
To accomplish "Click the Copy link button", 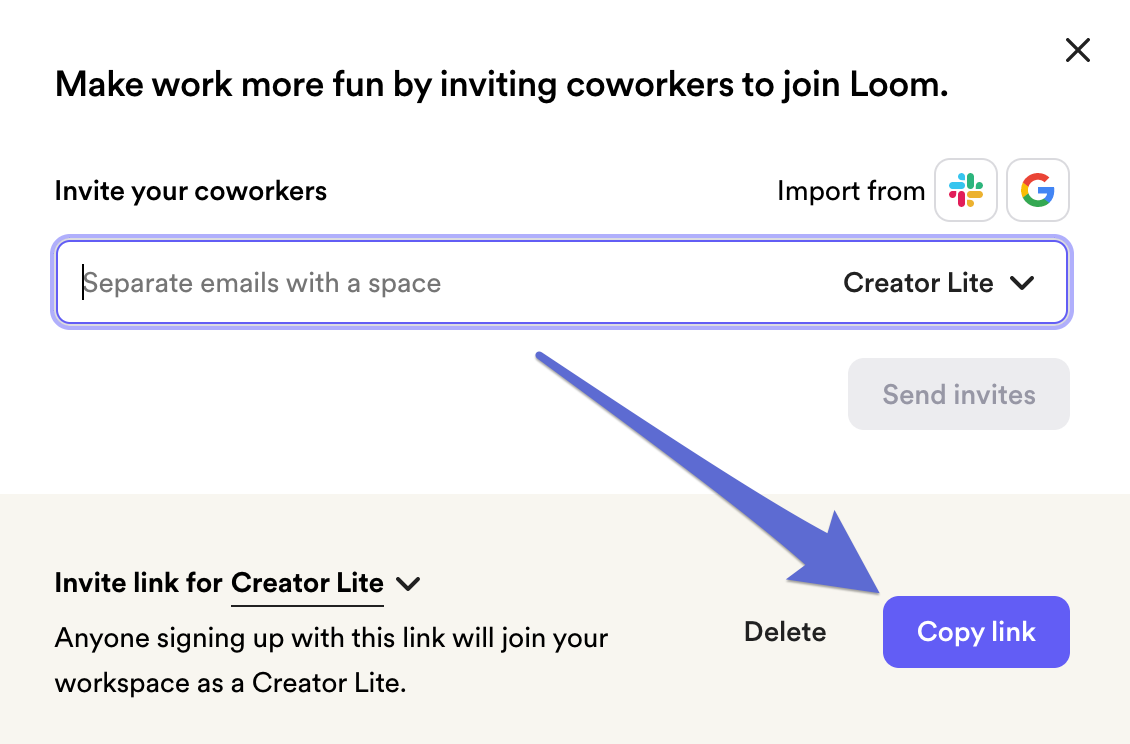I will coord(976,632).
